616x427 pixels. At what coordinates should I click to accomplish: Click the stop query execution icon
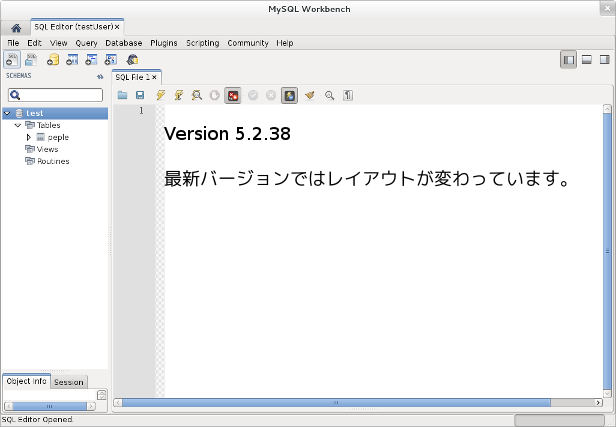pos(214,95)
